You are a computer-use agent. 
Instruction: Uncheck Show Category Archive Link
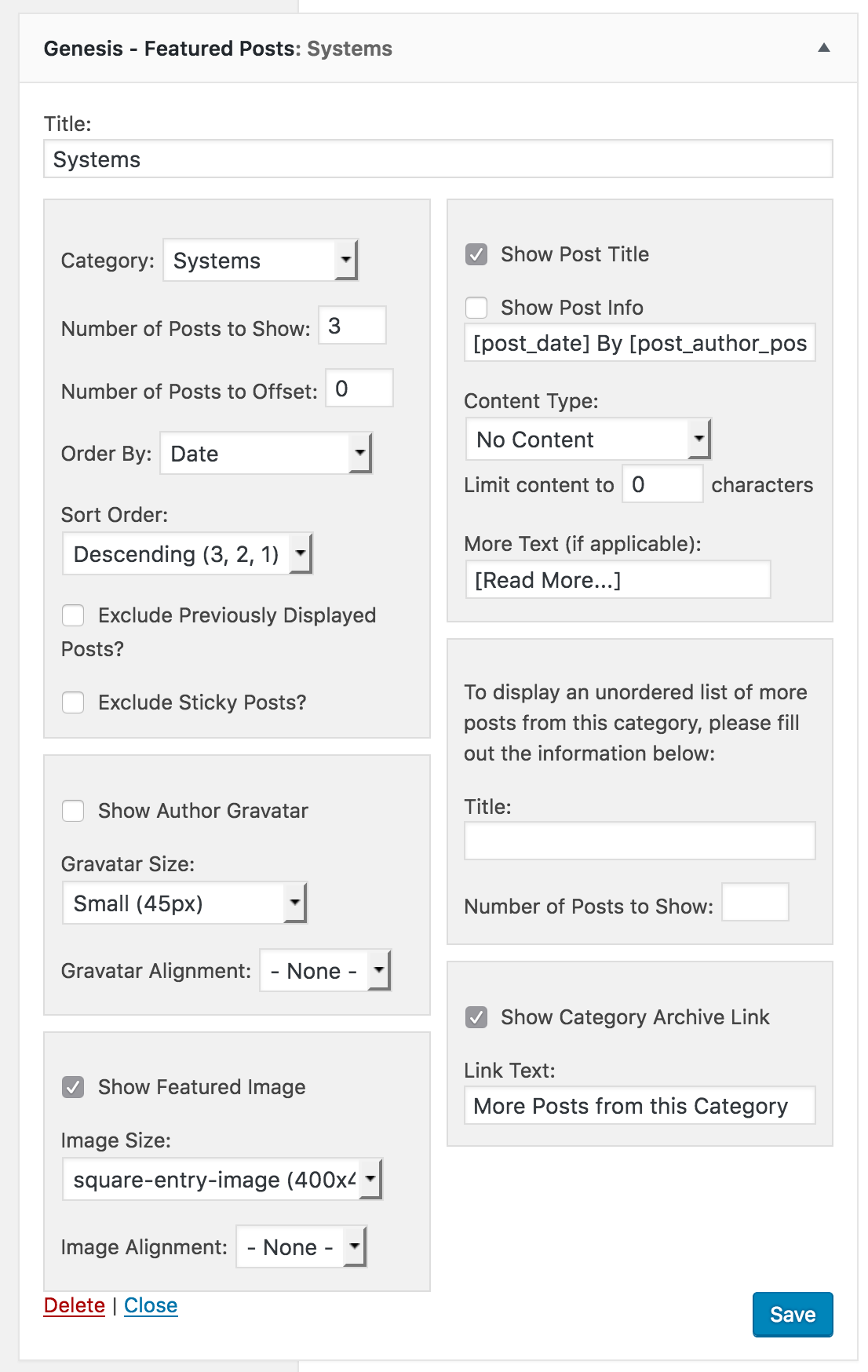(x=476, y=1017)
